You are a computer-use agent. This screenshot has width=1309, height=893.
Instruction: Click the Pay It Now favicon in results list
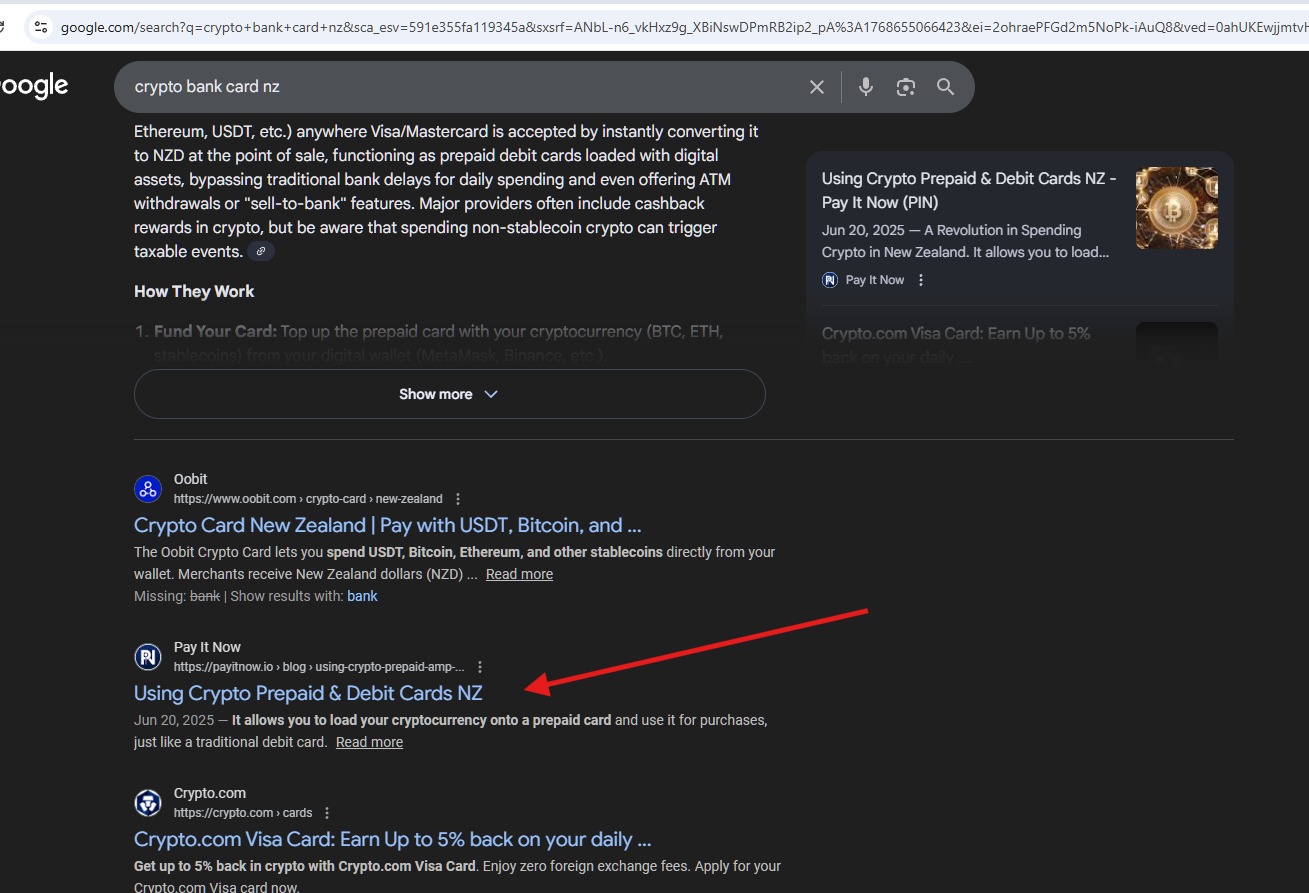(x=148, y=657)
